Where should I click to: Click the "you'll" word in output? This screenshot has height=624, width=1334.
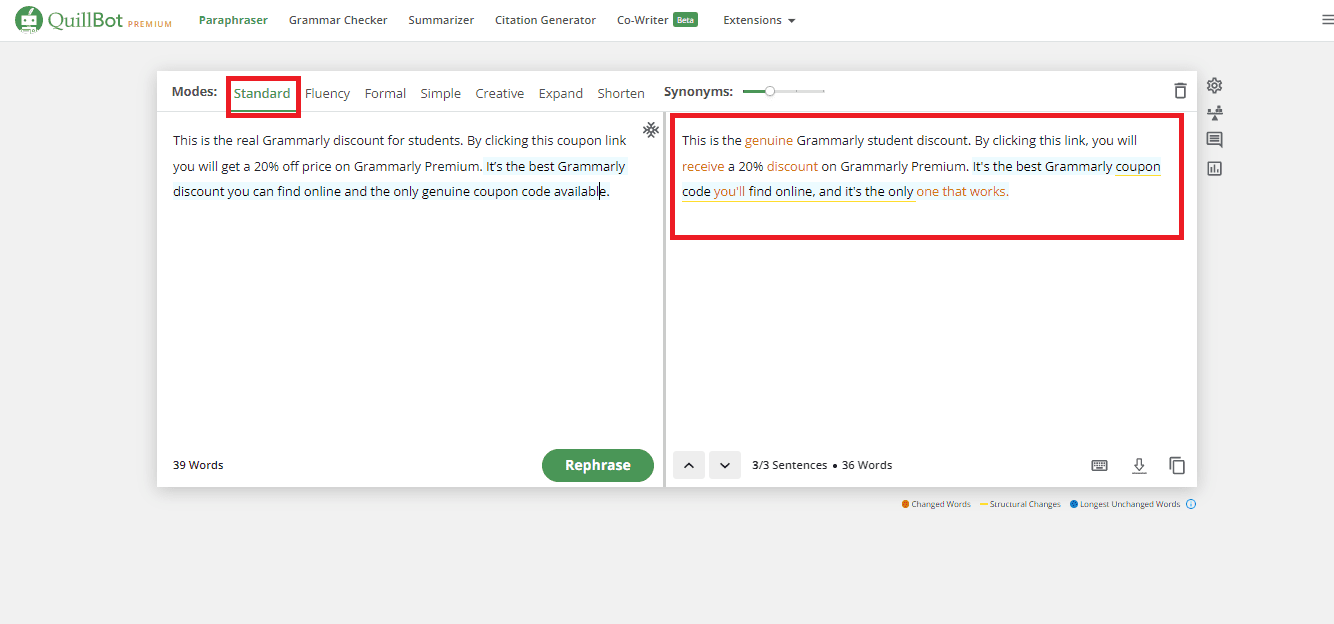point(729,191)
